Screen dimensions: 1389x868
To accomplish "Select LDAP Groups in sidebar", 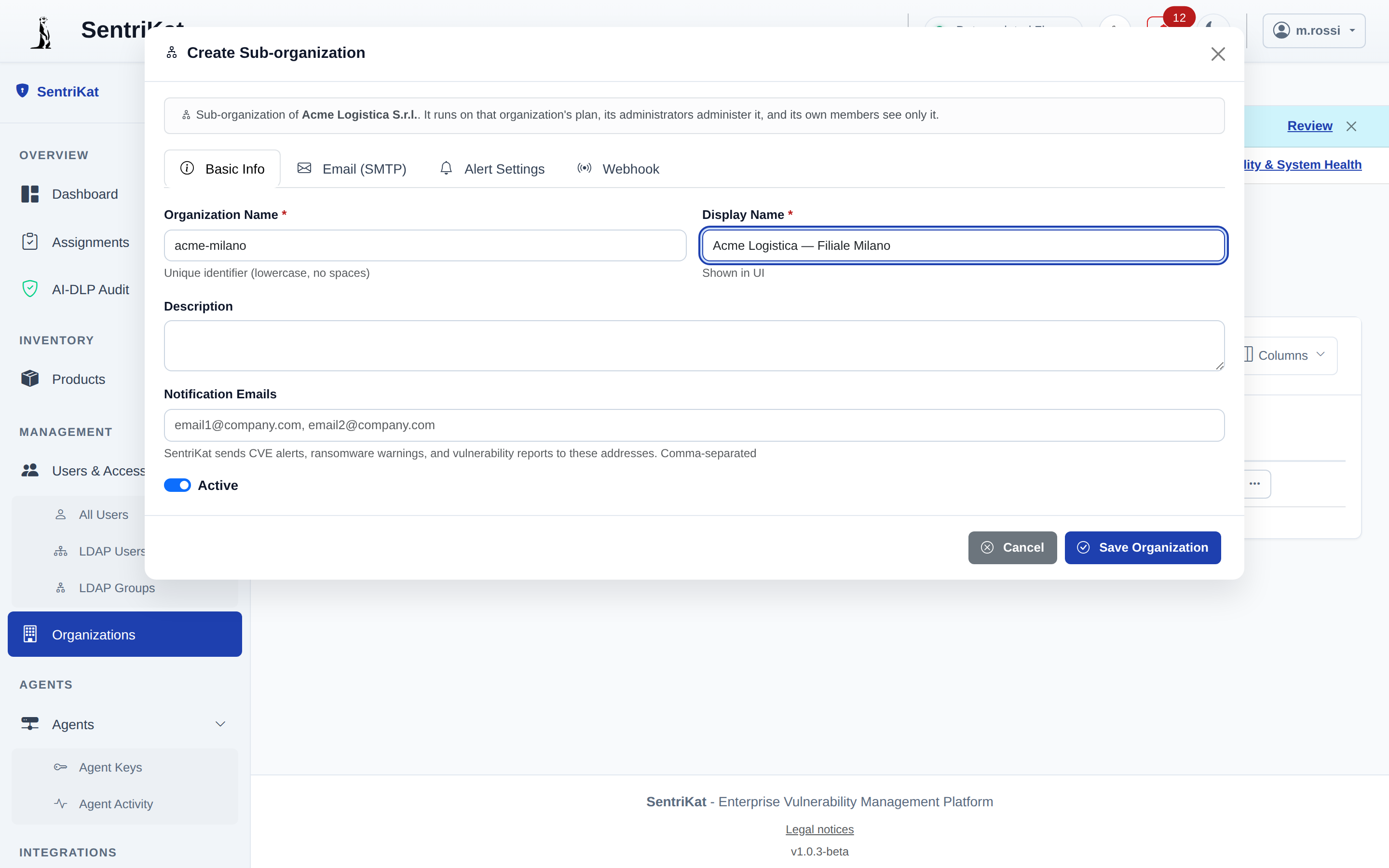I will (x=117, y=588).
